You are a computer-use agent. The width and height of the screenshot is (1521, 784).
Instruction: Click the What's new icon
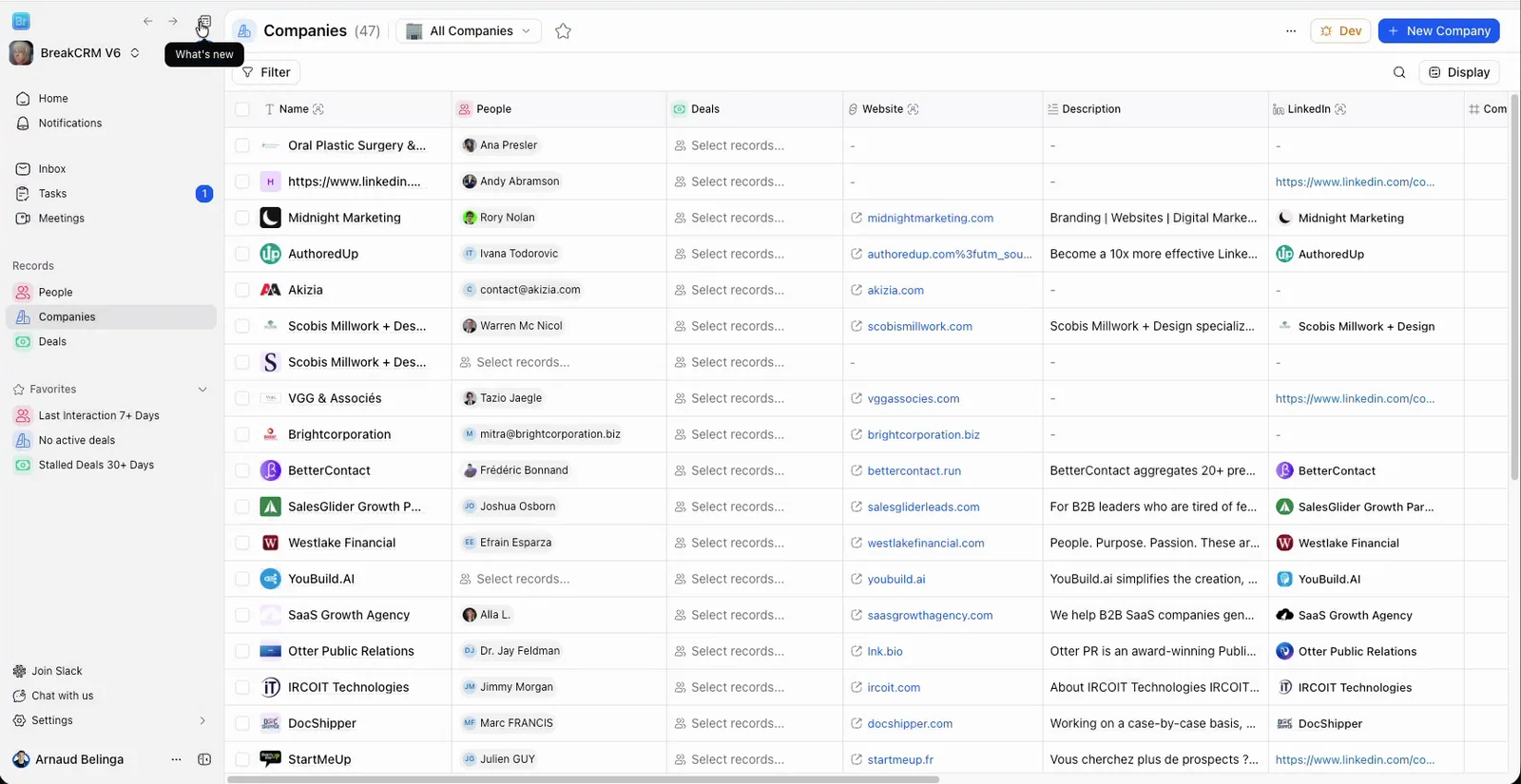coord(203,22)
